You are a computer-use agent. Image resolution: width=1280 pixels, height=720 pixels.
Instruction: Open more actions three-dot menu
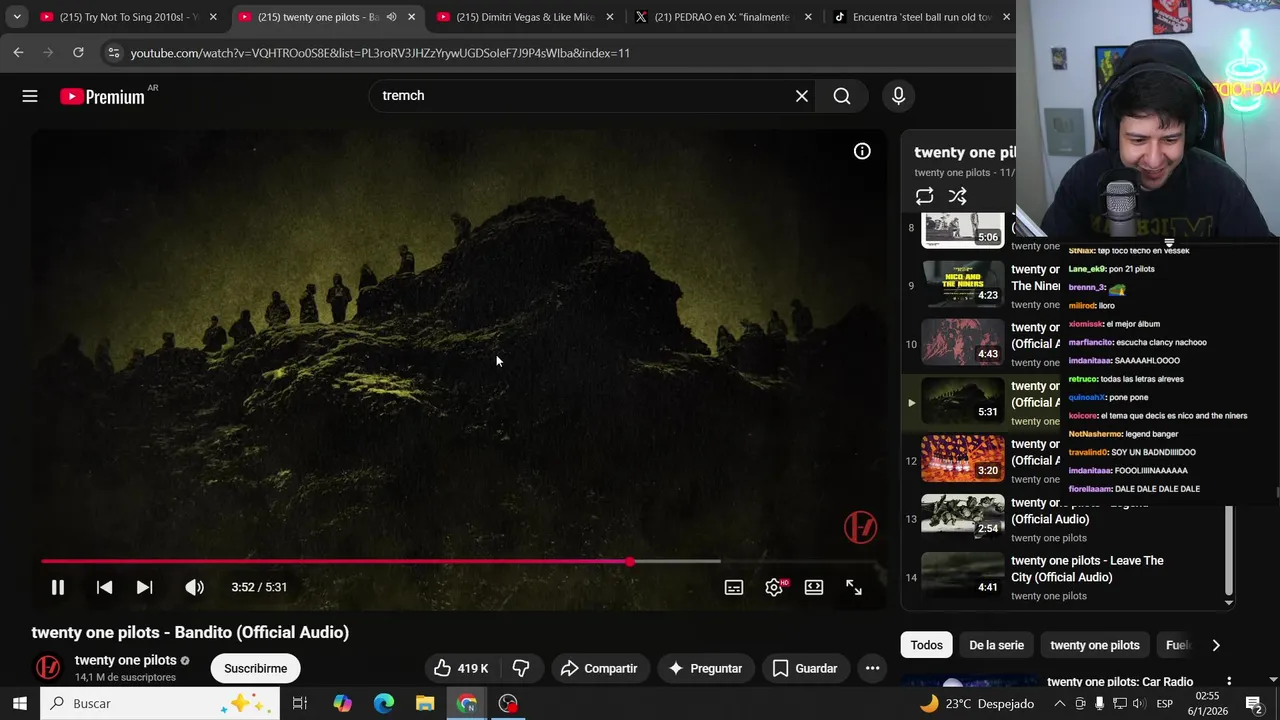point(872,668)
